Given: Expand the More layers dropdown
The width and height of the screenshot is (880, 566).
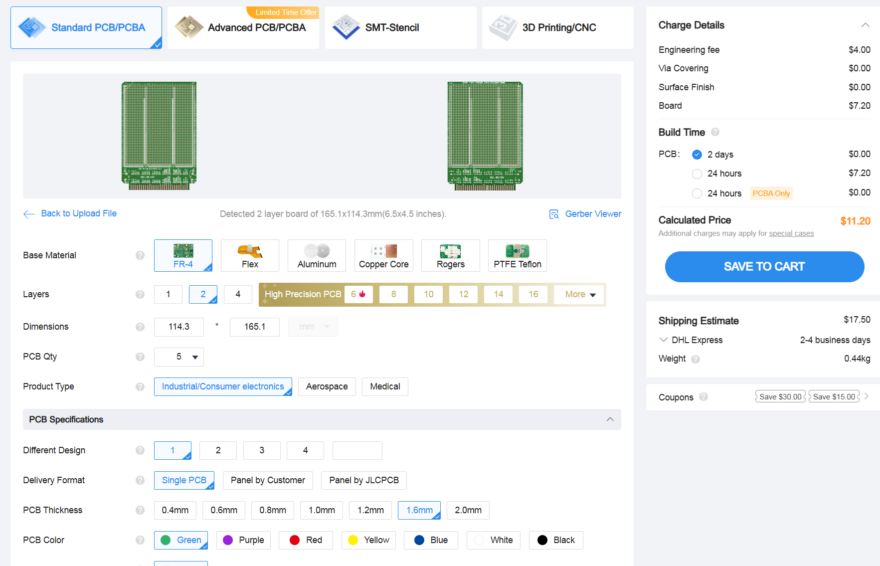Looking at the screenshot, I should [580, 295].
